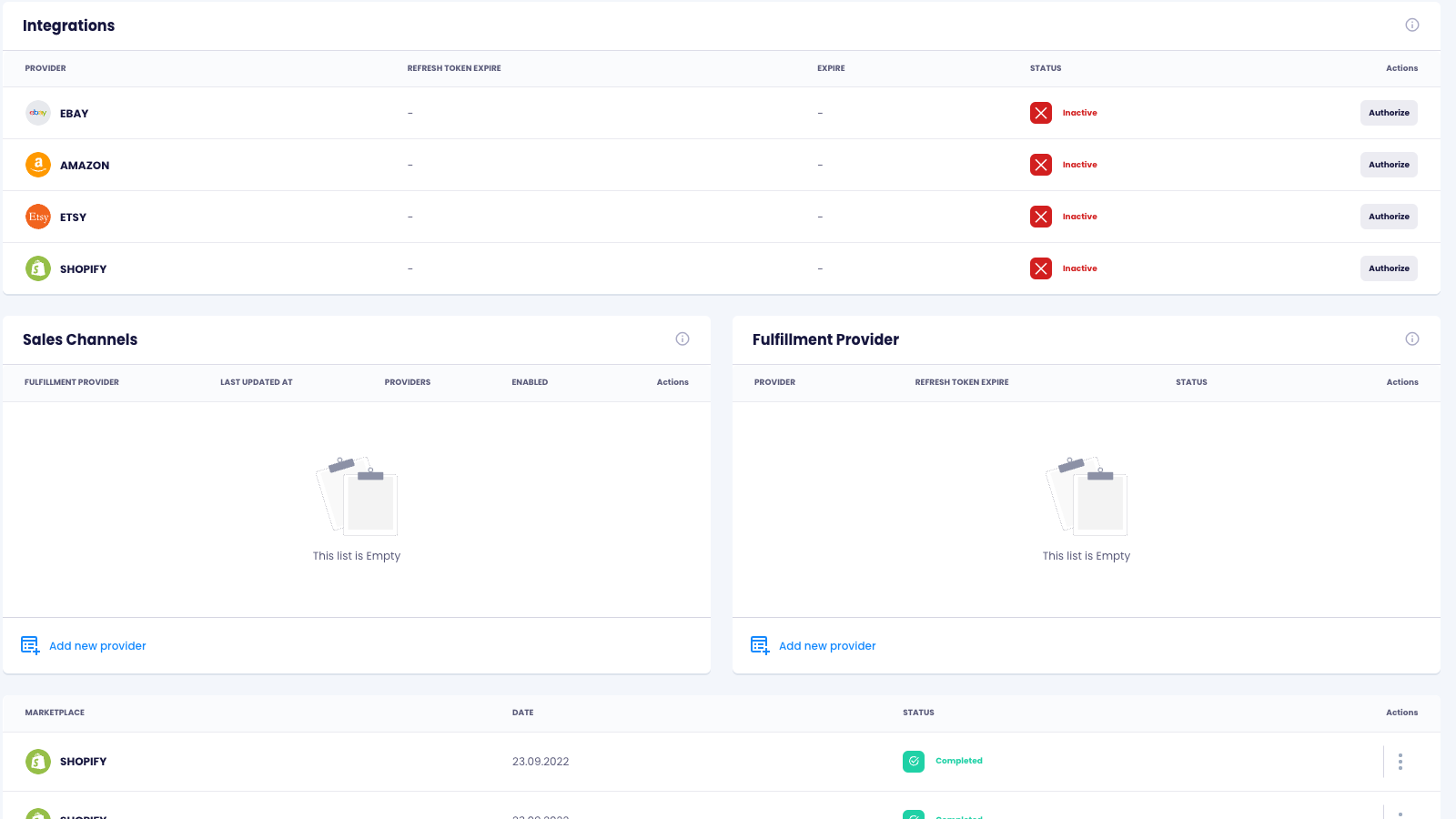The image size is (1456, 819).
Task: Click Add new provider under Sales Channels
Action: 97,646
